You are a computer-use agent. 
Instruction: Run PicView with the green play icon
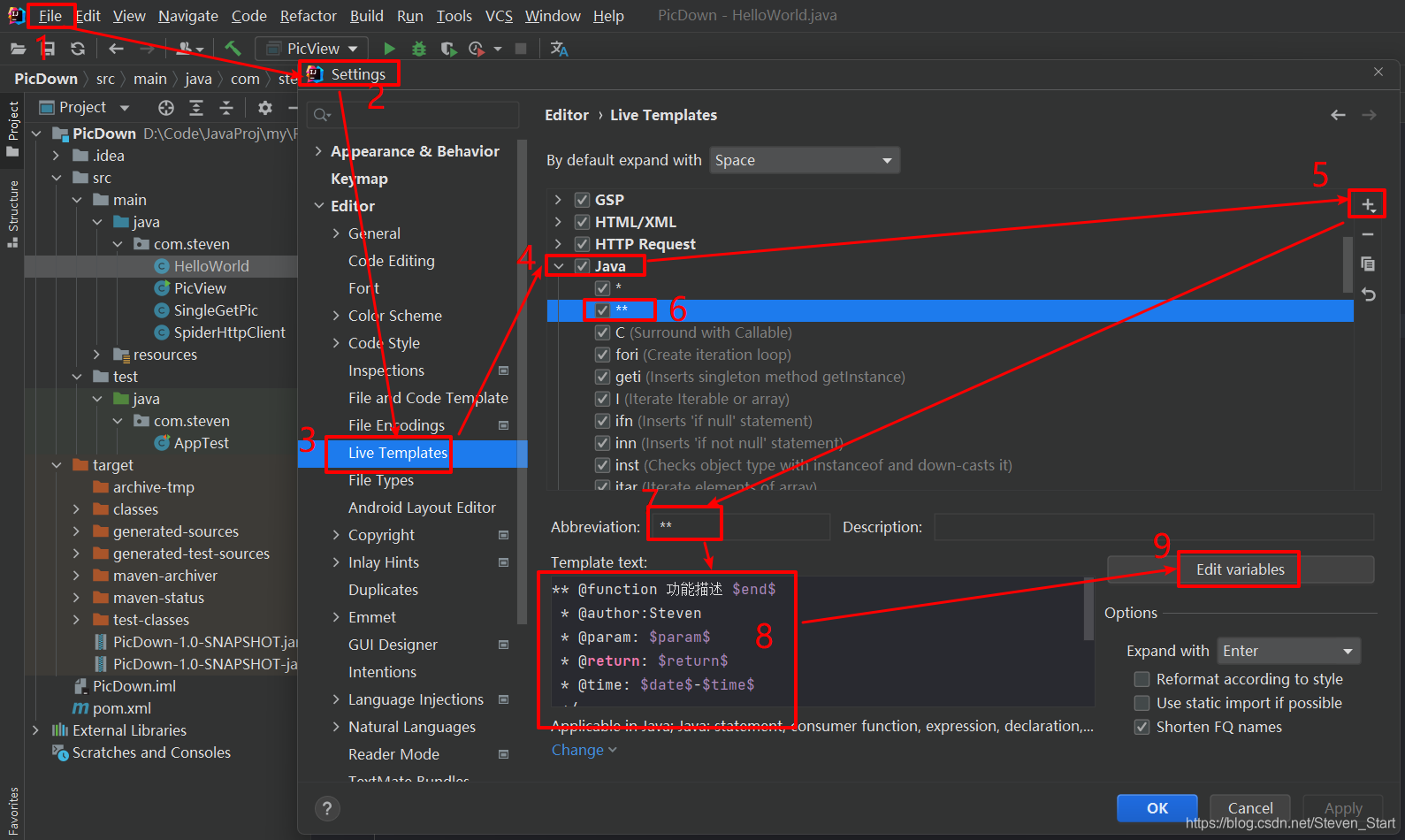coord(390,49)
